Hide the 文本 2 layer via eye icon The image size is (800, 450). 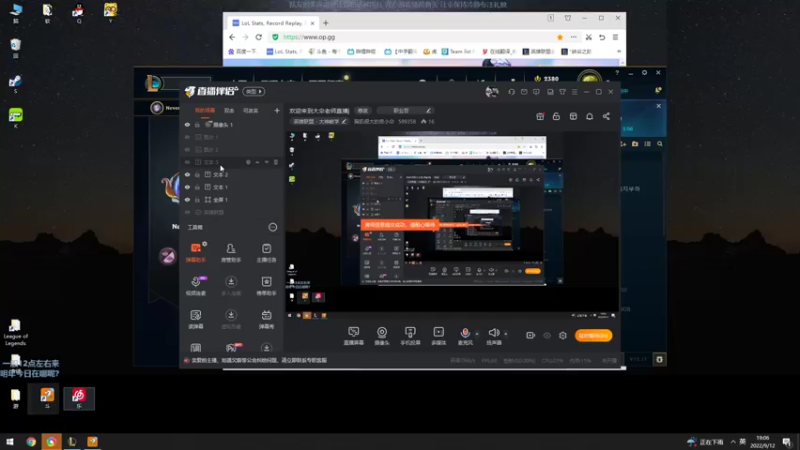click(187, 174)
